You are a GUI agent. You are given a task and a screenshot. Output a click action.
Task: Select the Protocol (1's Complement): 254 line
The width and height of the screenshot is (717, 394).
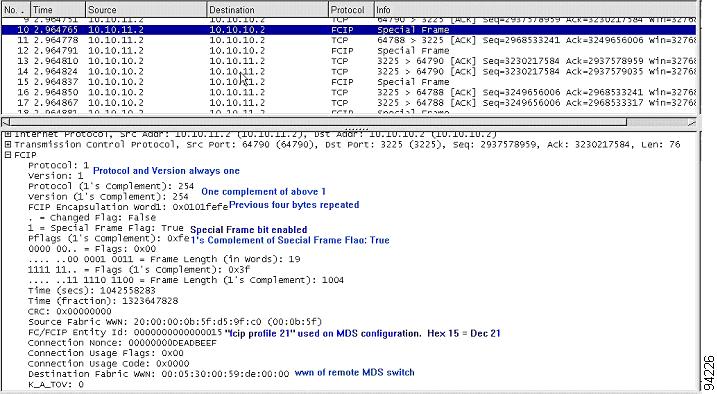(x=111, y=186)
